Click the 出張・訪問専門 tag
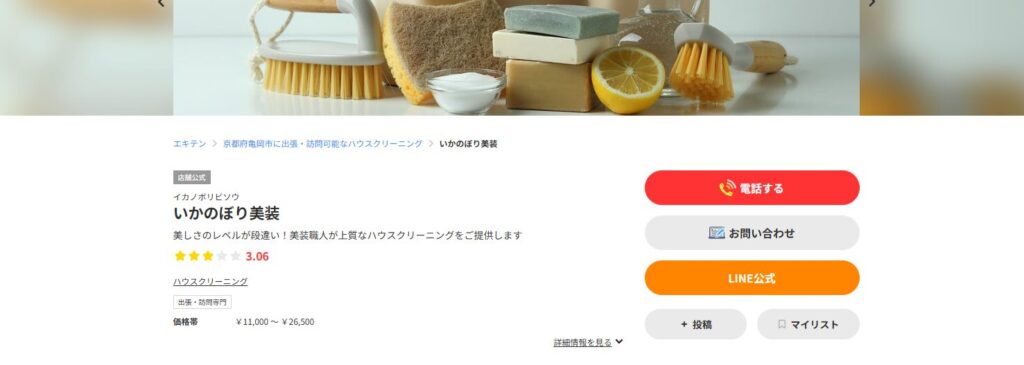Screen dimensions: 1024x365 click(202, 302)
